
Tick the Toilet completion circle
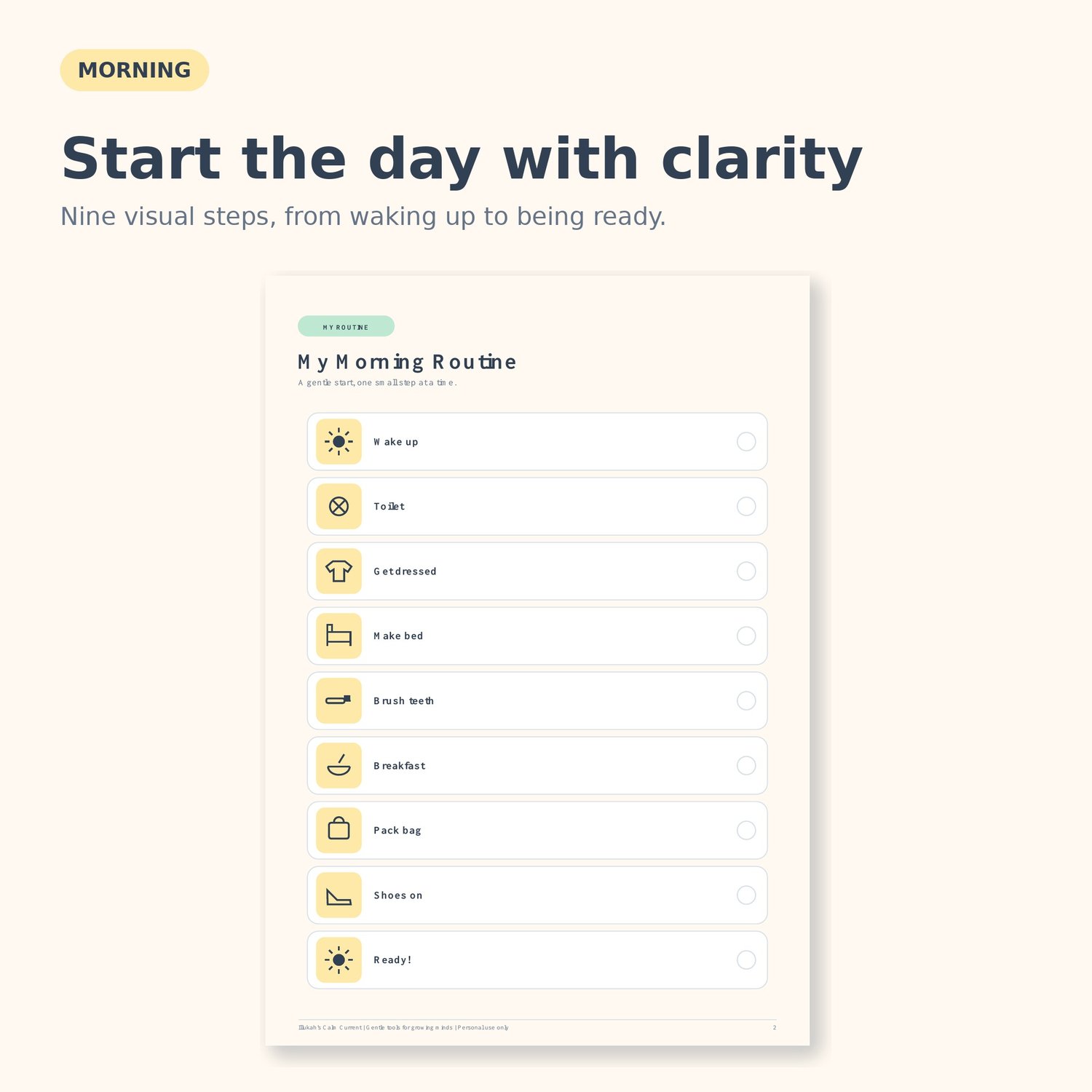pos(746,506)
